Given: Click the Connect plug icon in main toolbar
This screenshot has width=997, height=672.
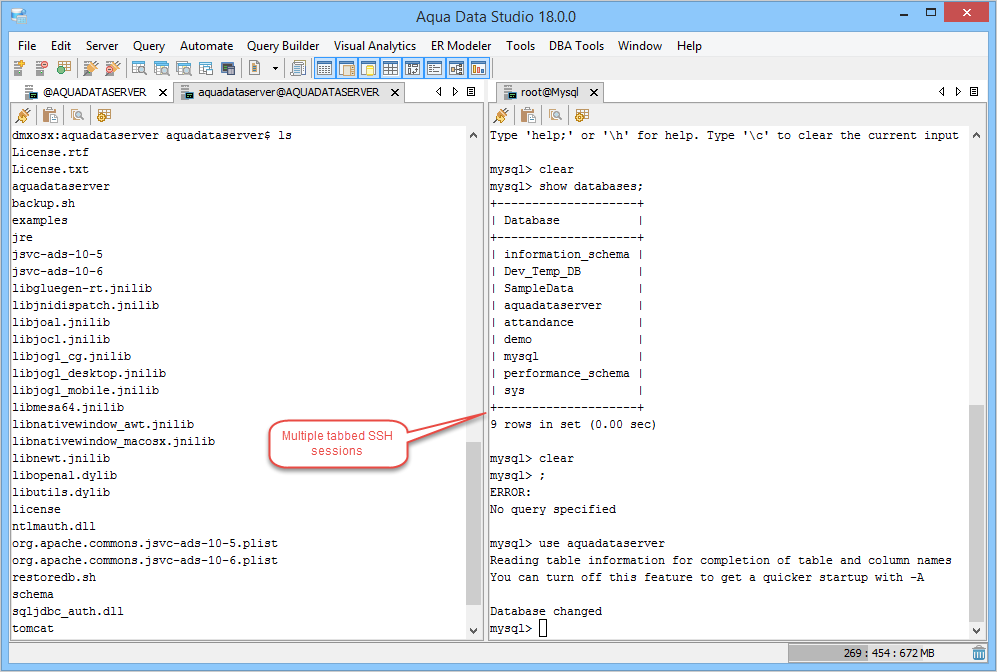Looking at the screenshot, I should coord(91,68).
